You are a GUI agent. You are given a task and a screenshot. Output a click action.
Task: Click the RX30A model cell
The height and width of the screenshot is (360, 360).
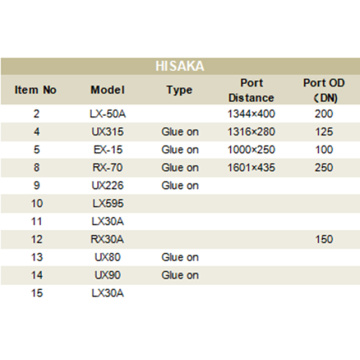[108, 239]
